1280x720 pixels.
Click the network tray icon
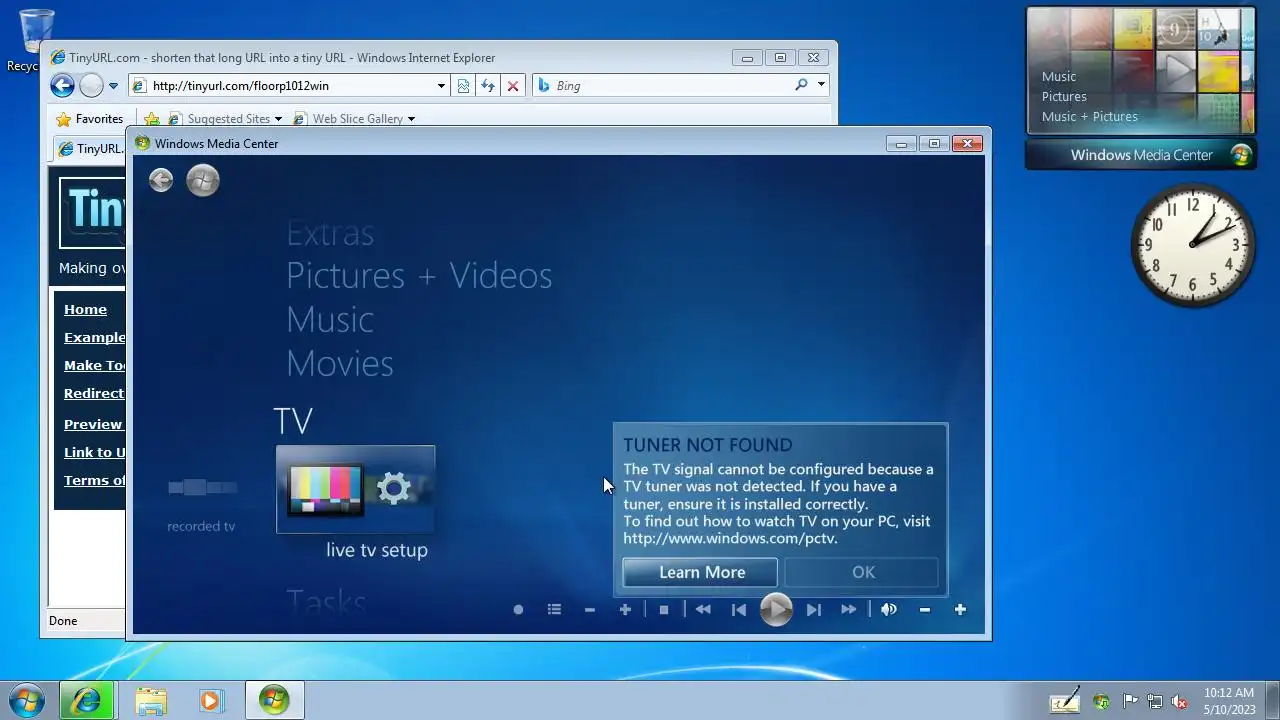tap(1155, 701)
